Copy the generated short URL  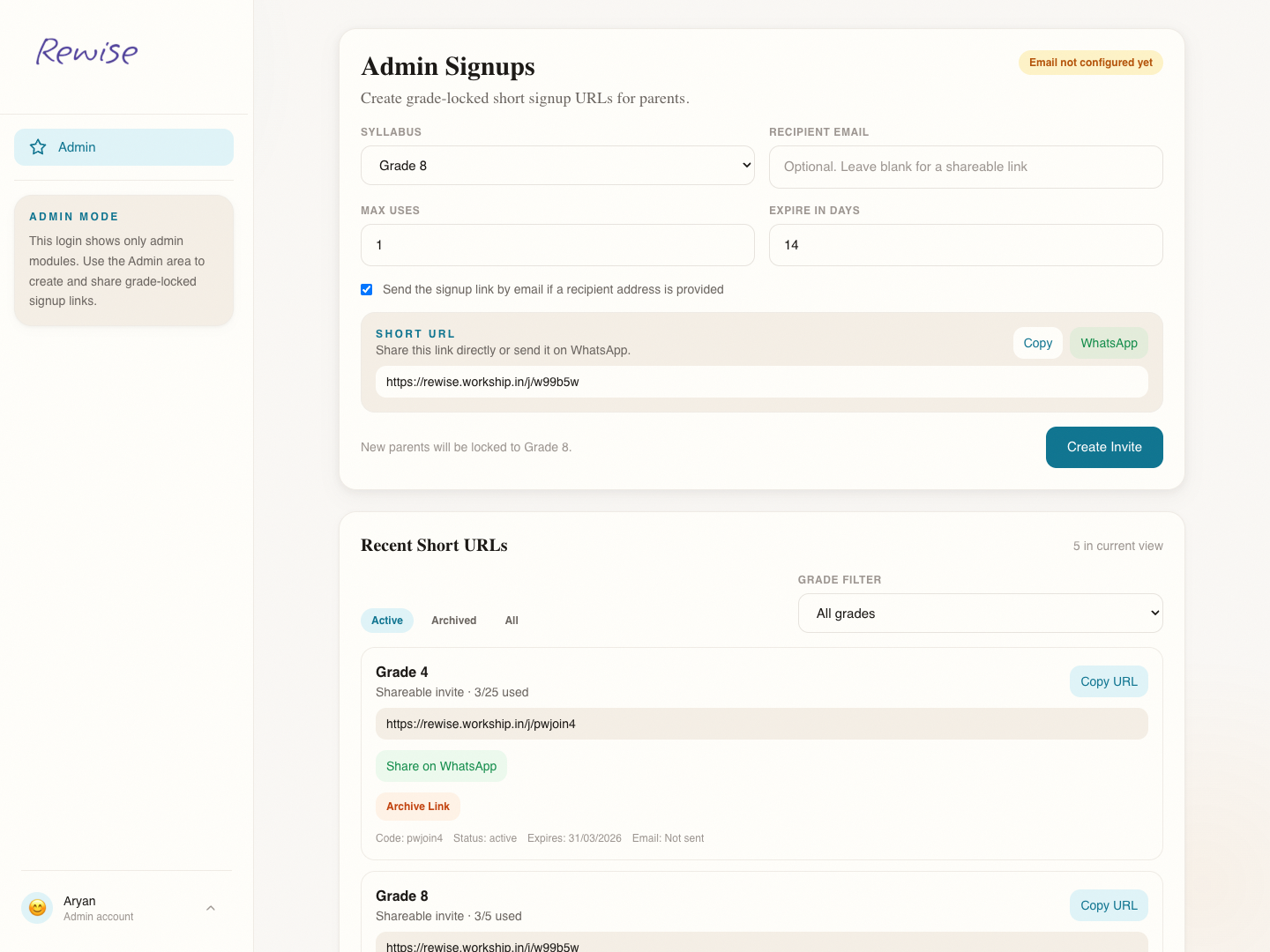[1037, 343]
